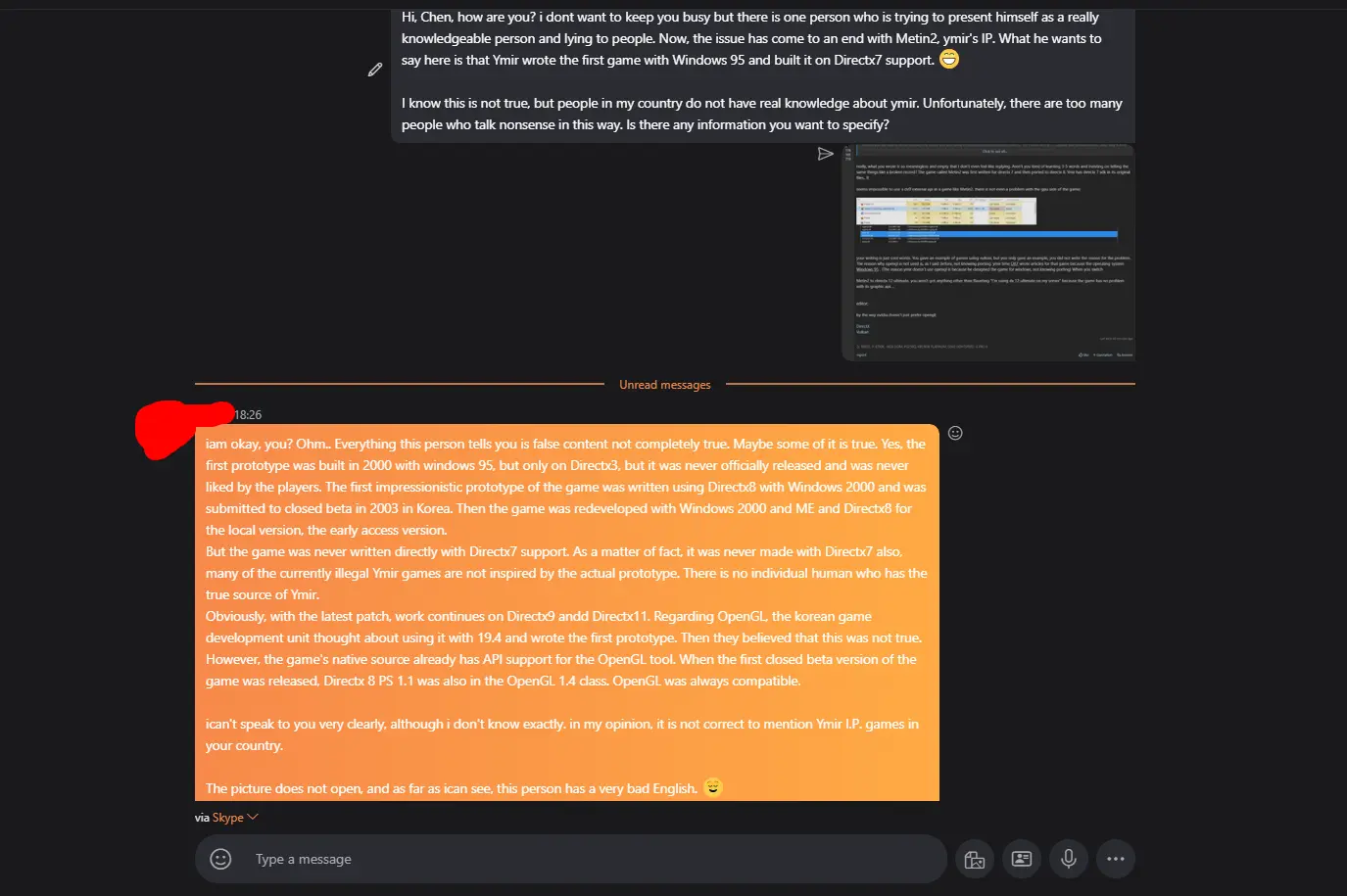Open the three-dot more options button

point(1116,859)
